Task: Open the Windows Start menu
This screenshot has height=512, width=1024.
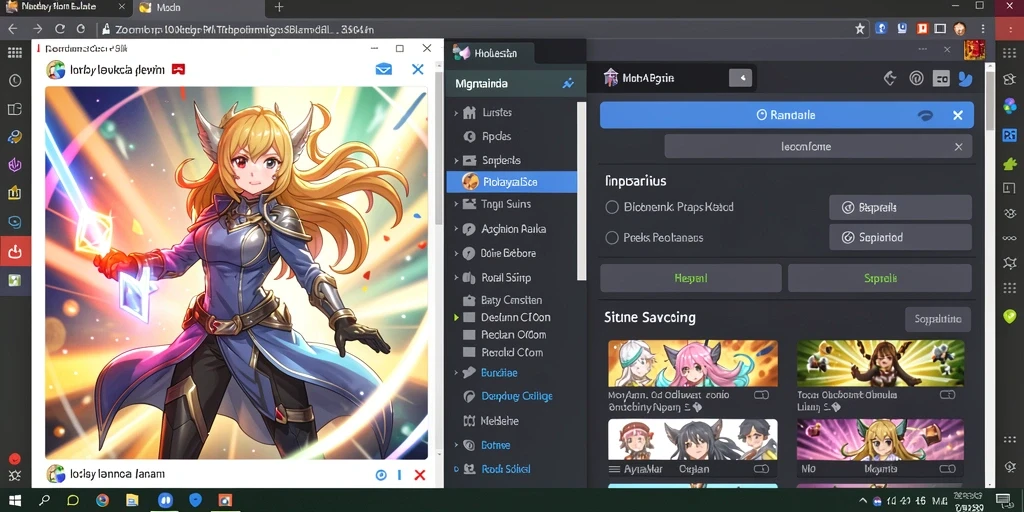Action: pos(14,501)
